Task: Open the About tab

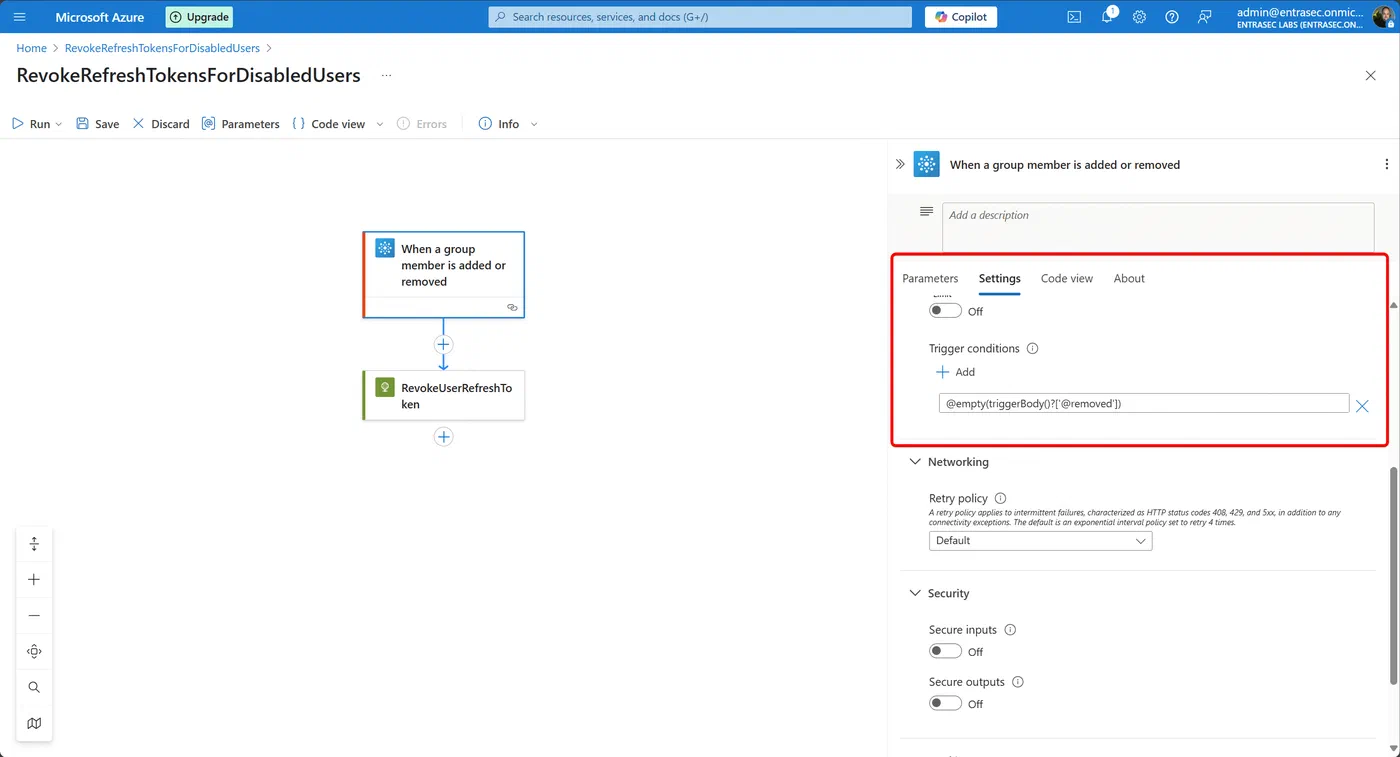Action: 1129,279
